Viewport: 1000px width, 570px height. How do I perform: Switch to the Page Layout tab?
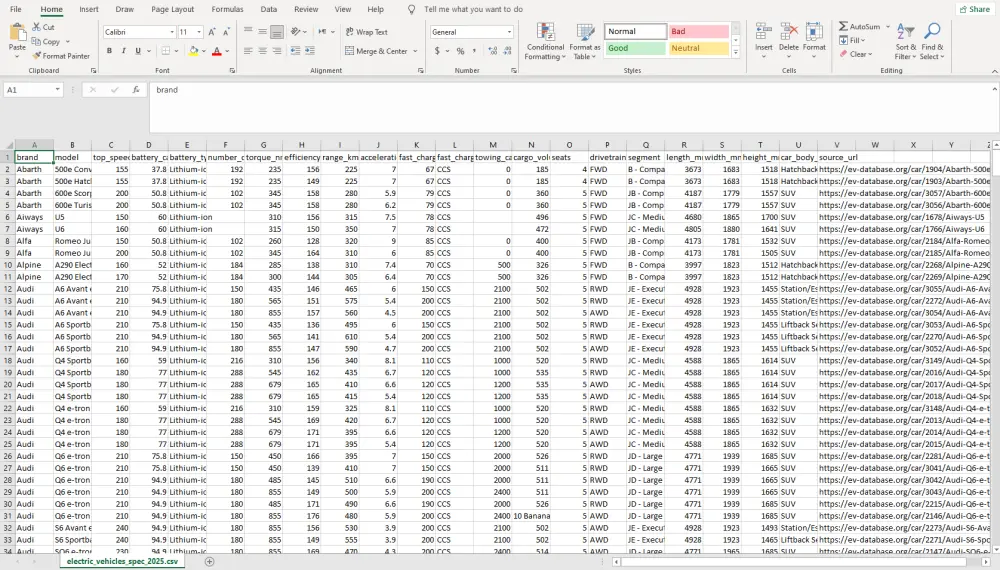[172, 10]
